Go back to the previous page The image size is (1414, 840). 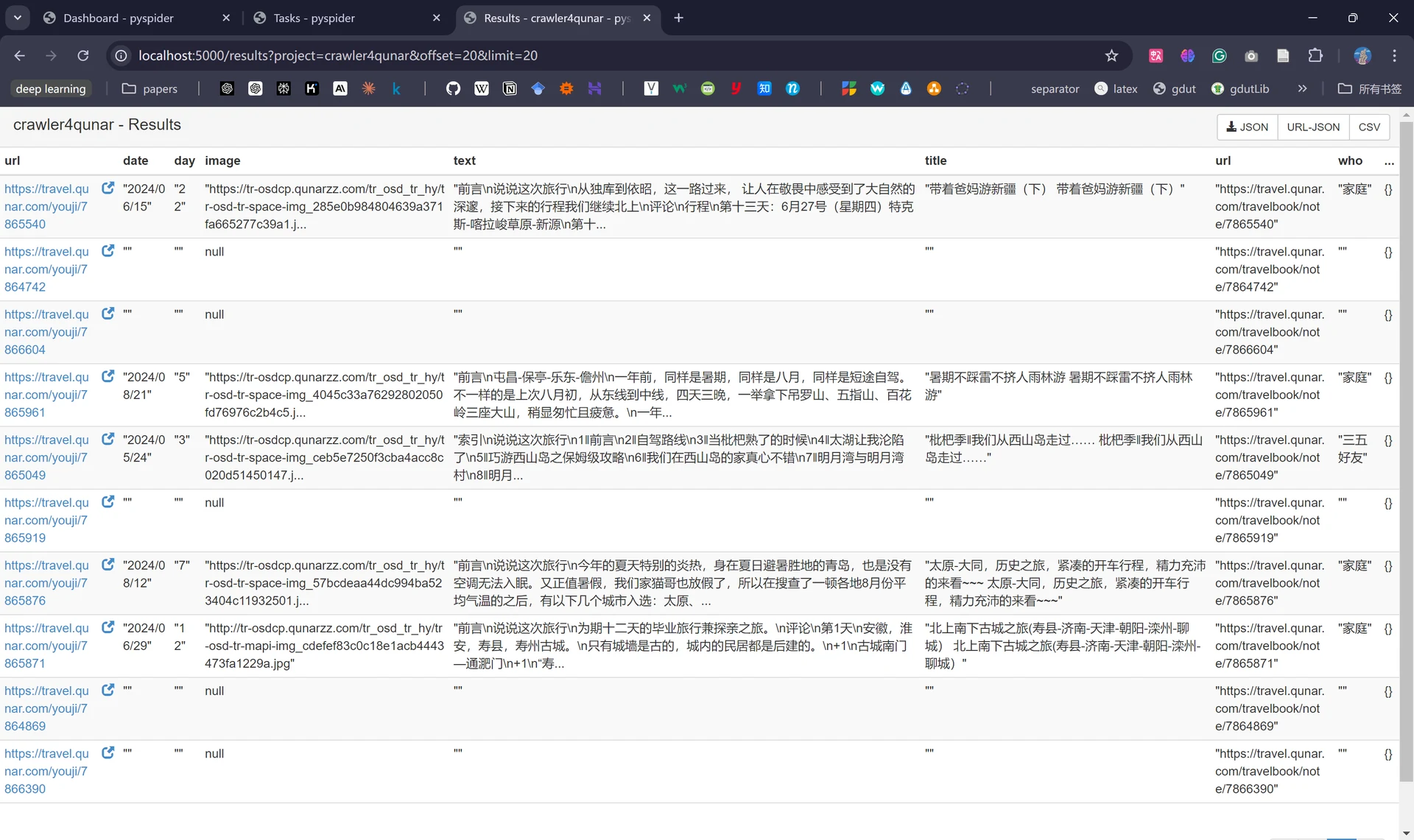(20, 55)
